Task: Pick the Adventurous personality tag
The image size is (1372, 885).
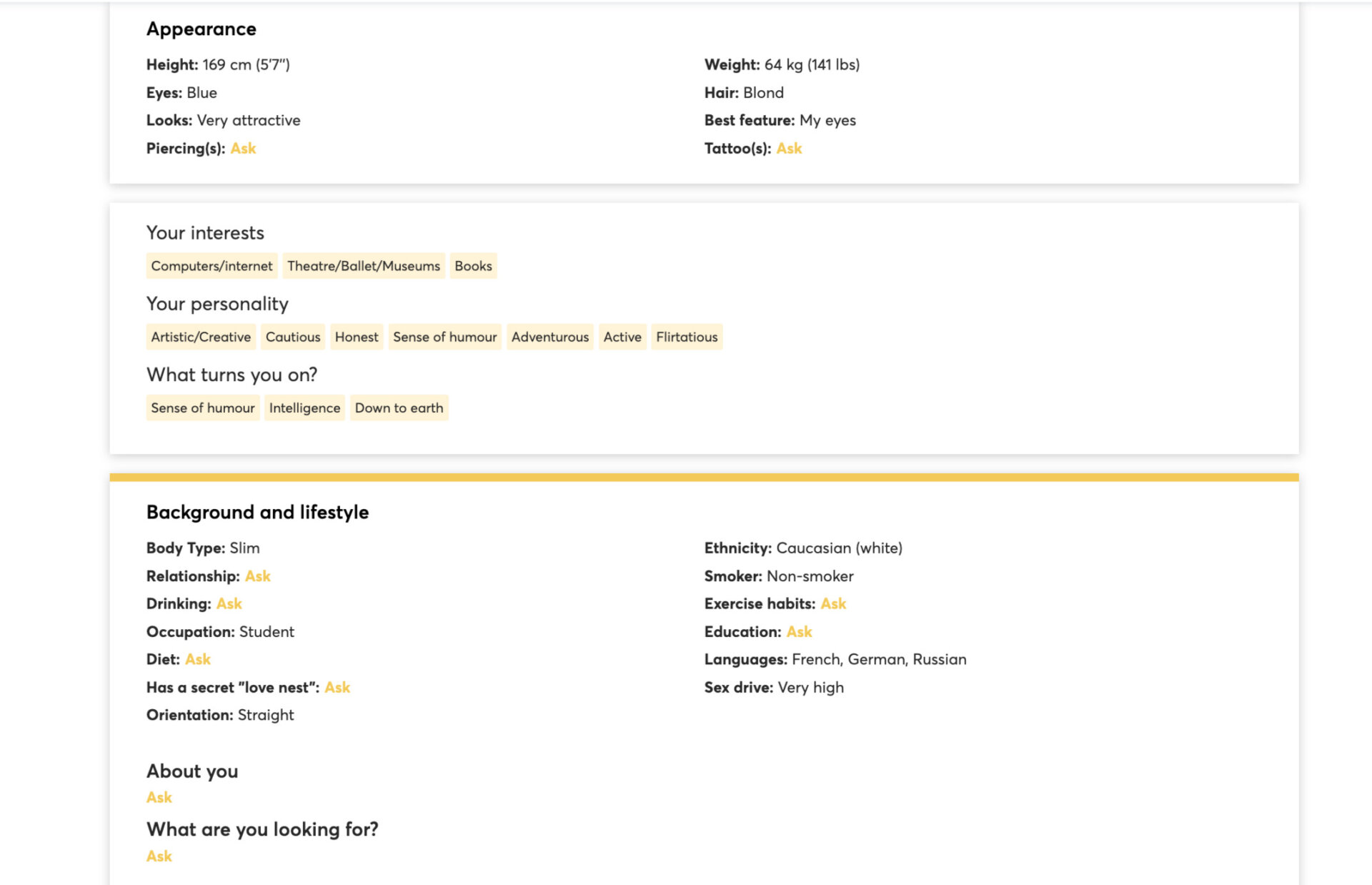Action: tap(550, 337)
